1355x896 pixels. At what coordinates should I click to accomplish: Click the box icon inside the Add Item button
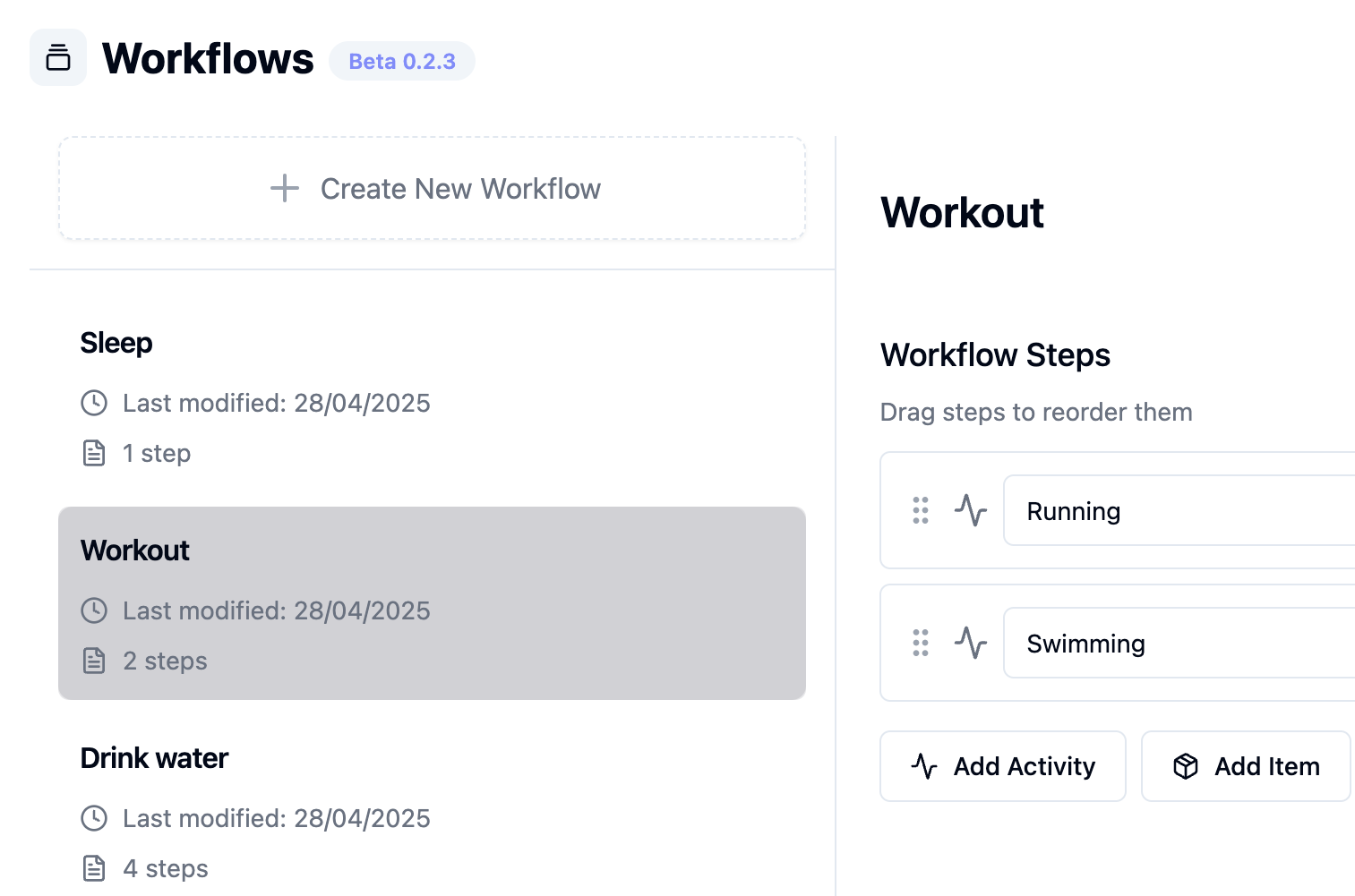pos(1185,766)
